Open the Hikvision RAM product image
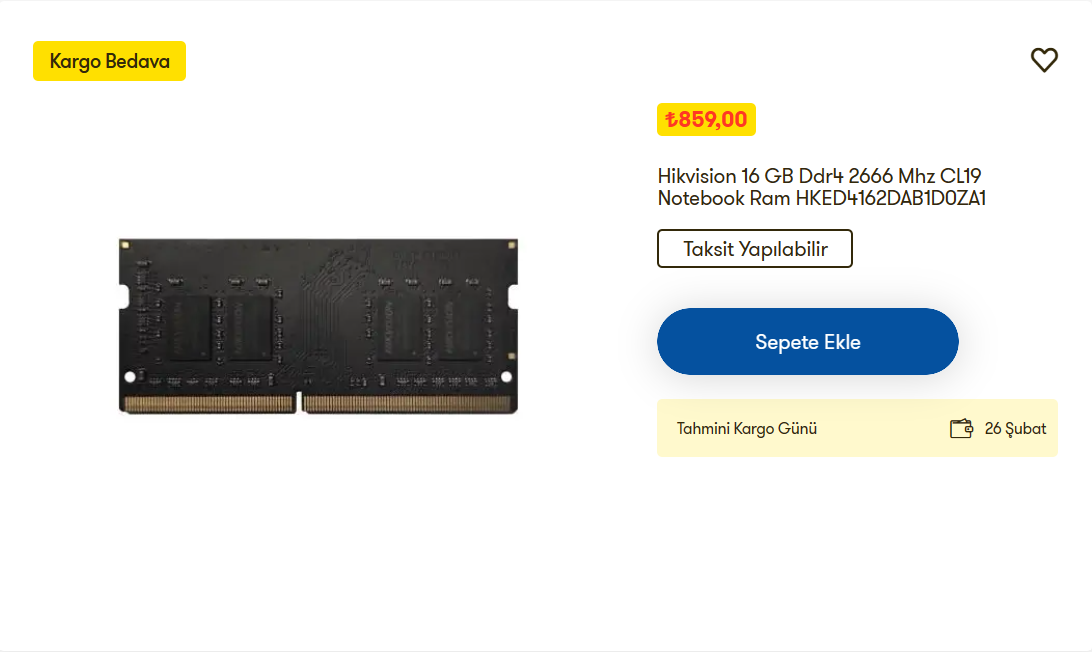1092x652 pixels. 318,325
